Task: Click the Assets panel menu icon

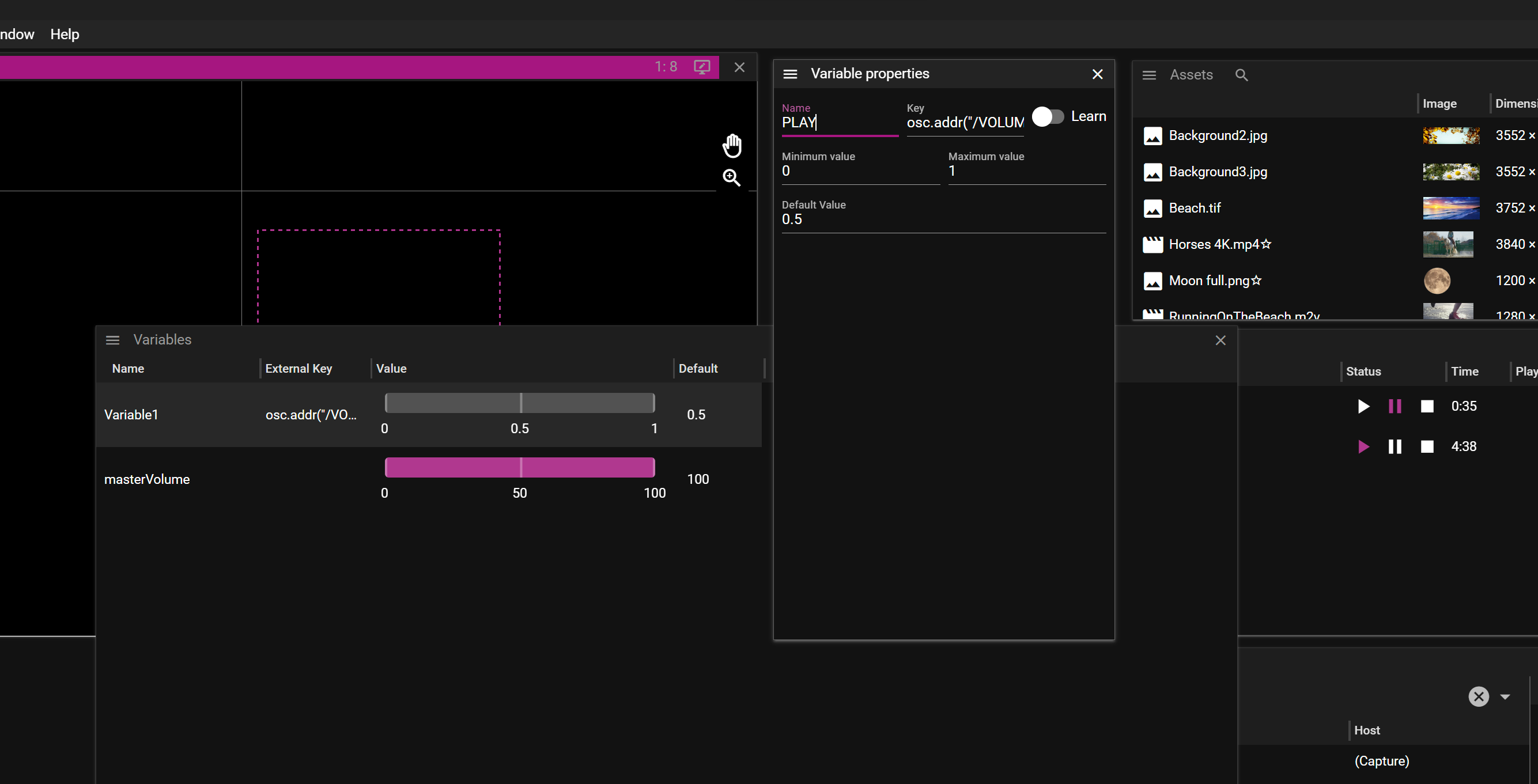Action: (1149, 75)
